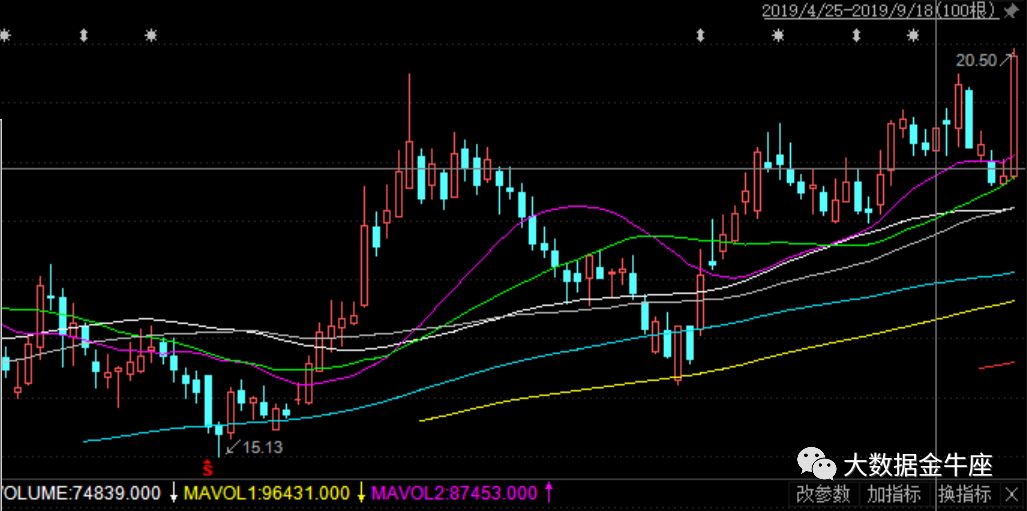Click the 换指标 button

pos(964,493)
